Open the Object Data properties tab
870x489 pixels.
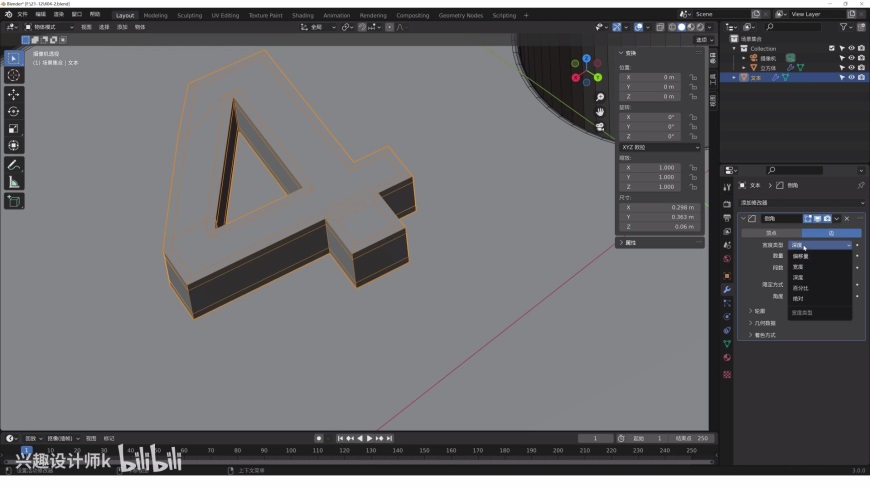(x=727, y=344)
